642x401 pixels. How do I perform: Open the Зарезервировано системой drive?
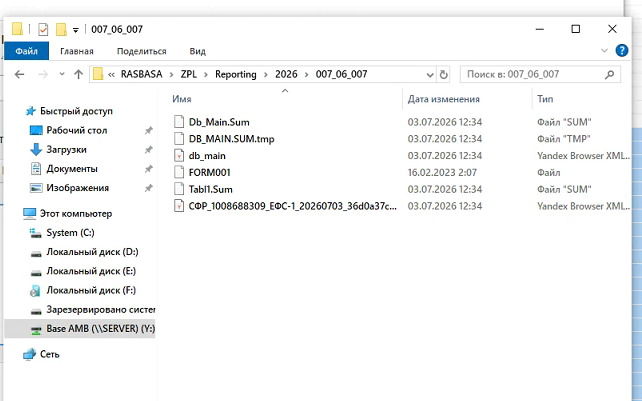(101, 310)
